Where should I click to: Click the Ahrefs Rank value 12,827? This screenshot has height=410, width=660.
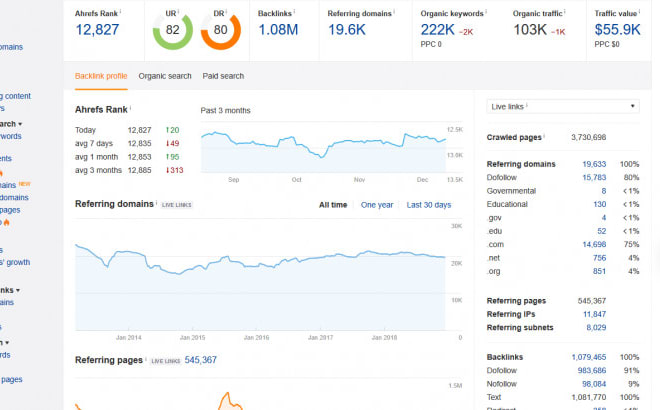pos(97,30)
